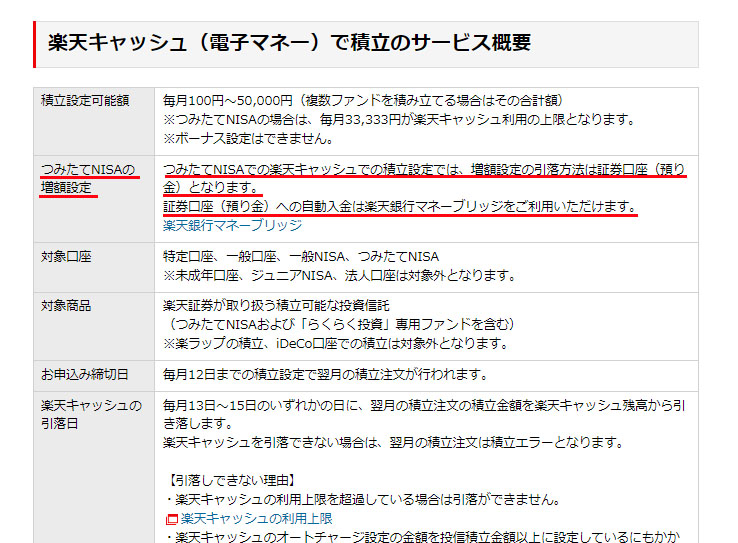The height and width of the screenshot is (543, 738).
Task: Click the 楽天キャッシュの引落日 row header
Action: (x=91, y=414)
